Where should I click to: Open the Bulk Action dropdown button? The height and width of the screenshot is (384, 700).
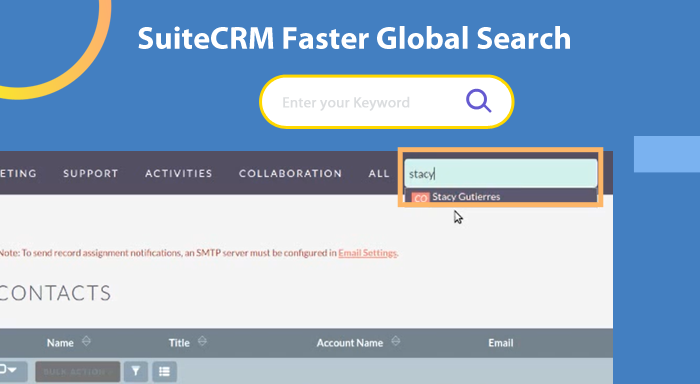[78, 371]
